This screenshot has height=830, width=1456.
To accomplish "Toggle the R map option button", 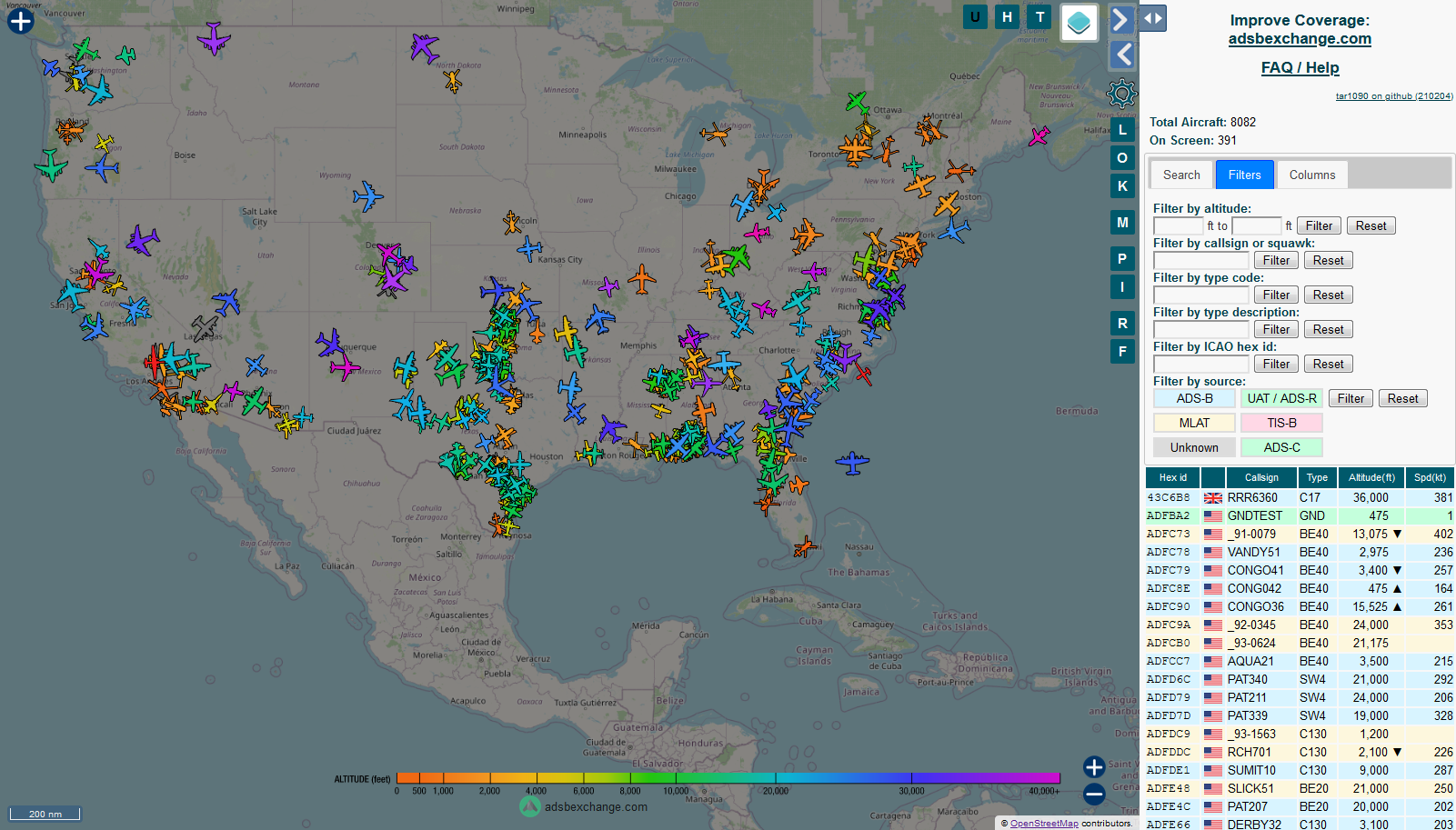I will click(x=1122, y=324).
